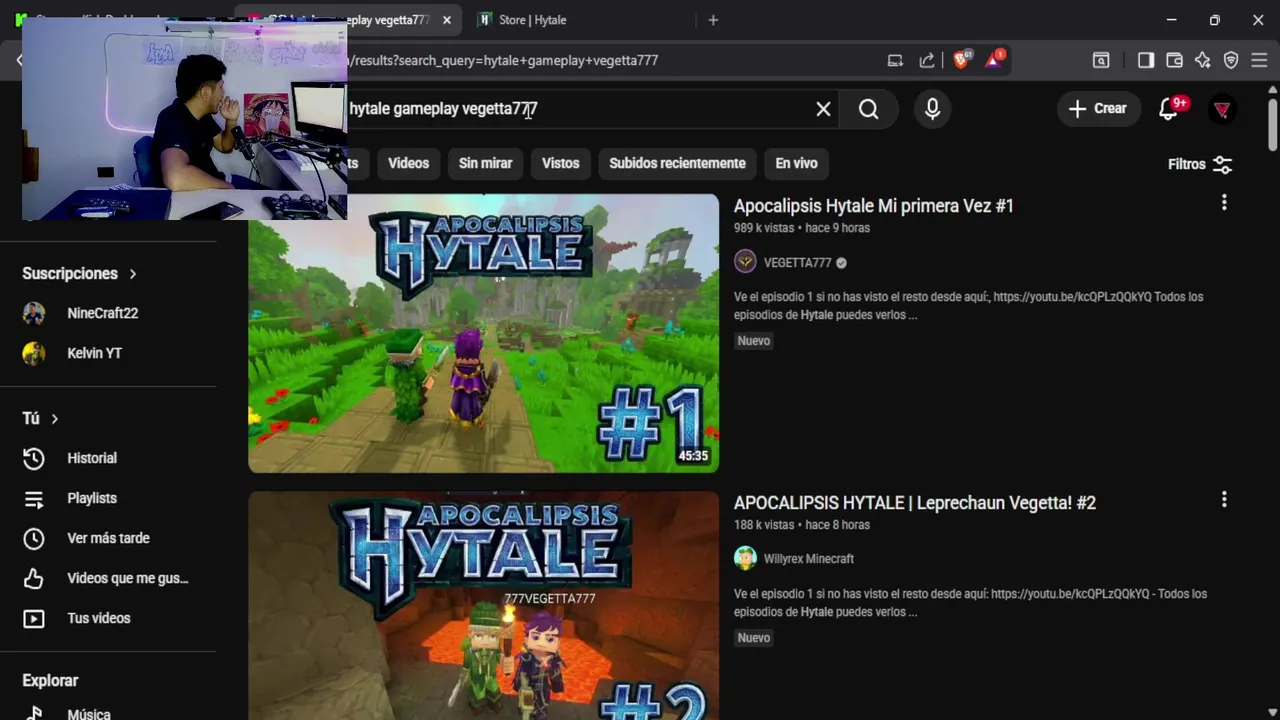Toggle the browser sidebar panel icon

(x=1146, y=60)
